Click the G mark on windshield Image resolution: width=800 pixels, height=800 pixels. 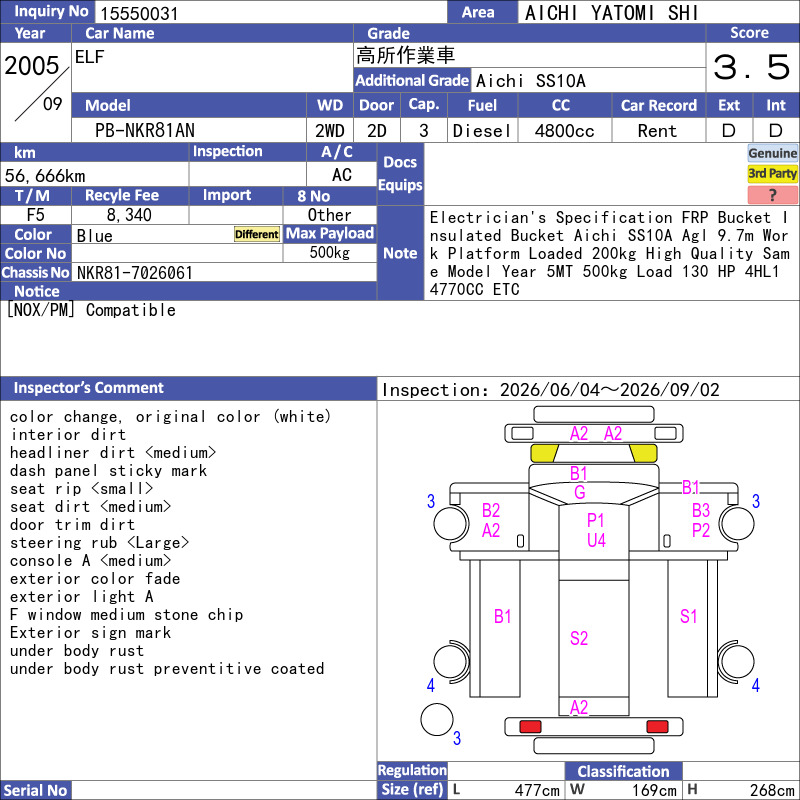(580, 493)
